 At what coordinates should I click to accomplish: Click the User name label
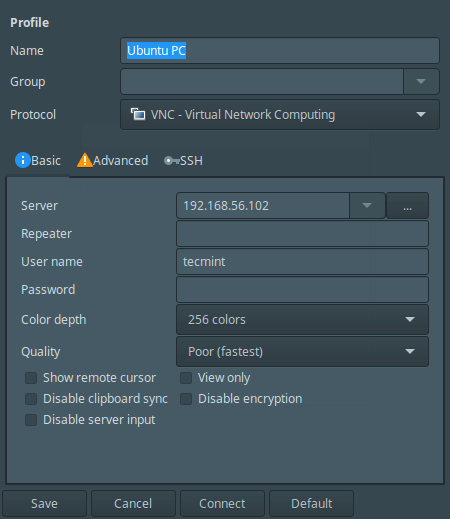click(x=52, y=261)
